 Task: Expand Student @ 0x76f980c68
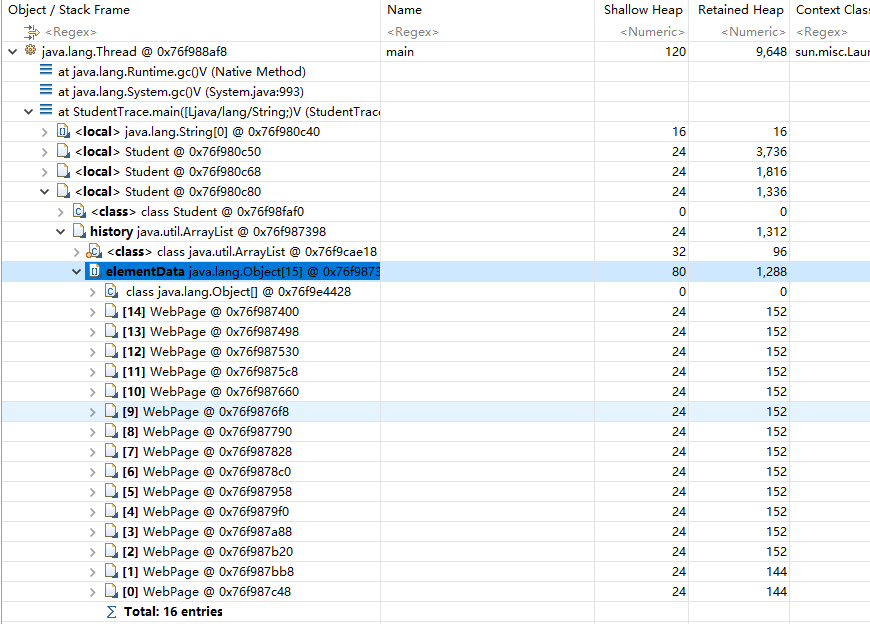click(x=45, y=172)
